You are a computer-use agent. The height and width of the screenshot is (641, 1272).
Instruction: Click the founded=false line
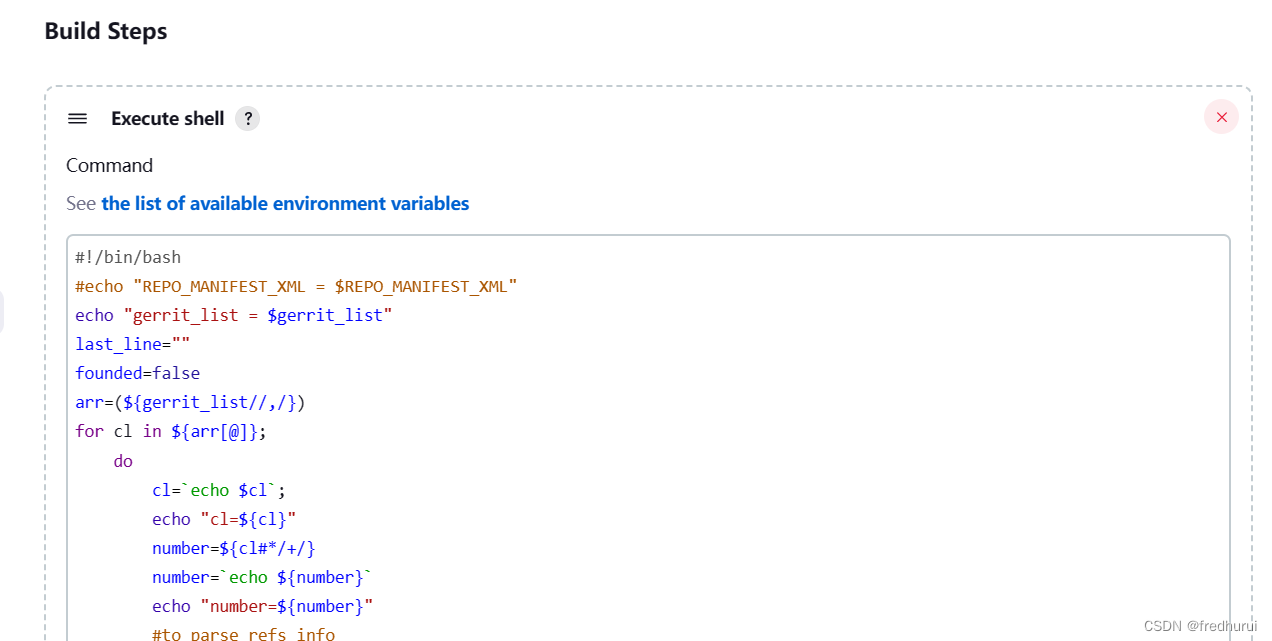pyautogui.click(x=138, y=373)
